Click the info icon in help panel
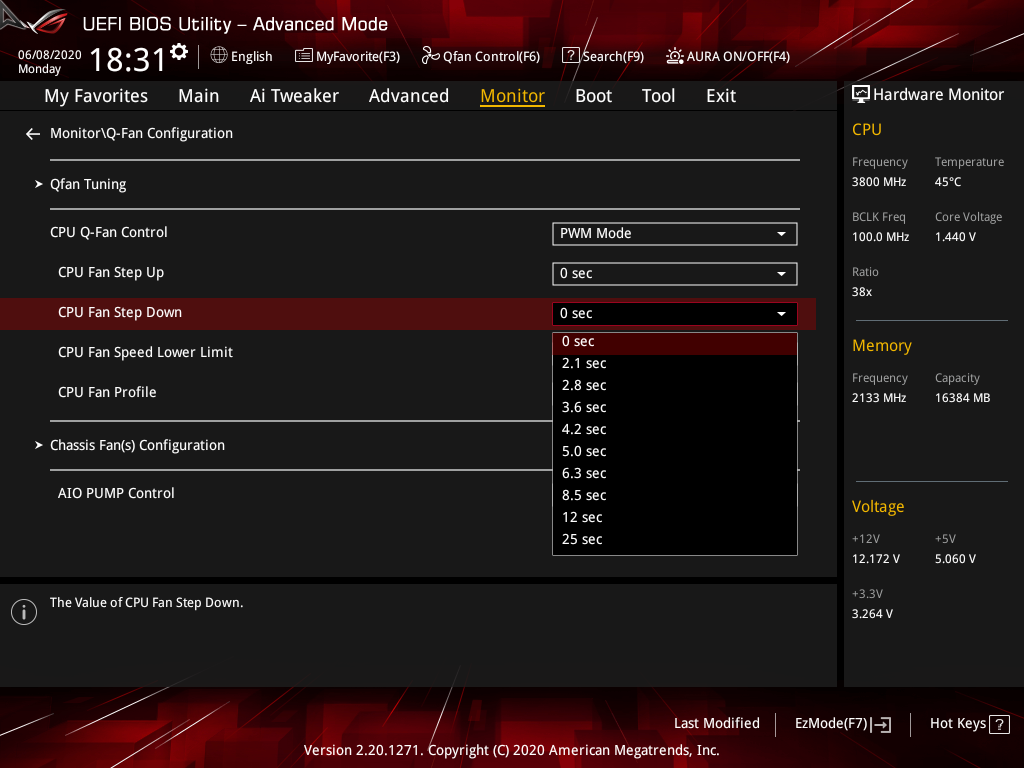 [24, 612]
